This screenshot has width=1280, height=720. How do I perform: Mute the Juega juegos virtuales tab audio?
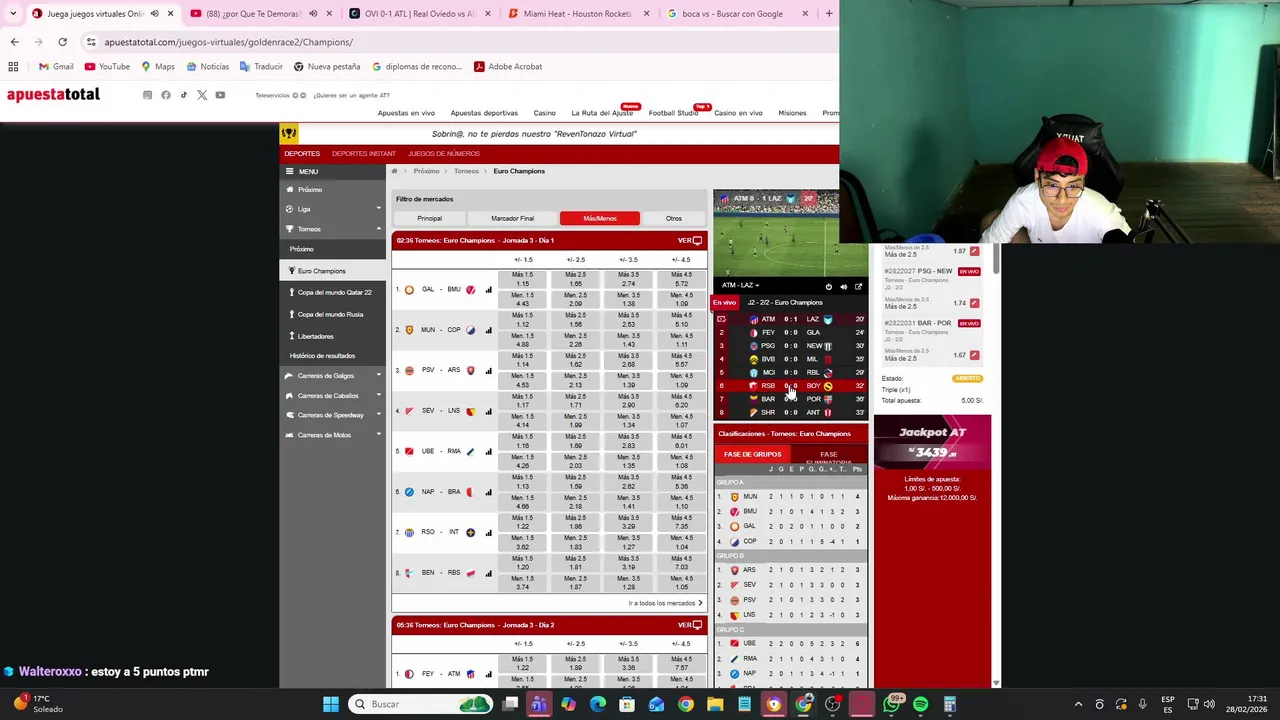pyautogui.click(x=154, y=14)
